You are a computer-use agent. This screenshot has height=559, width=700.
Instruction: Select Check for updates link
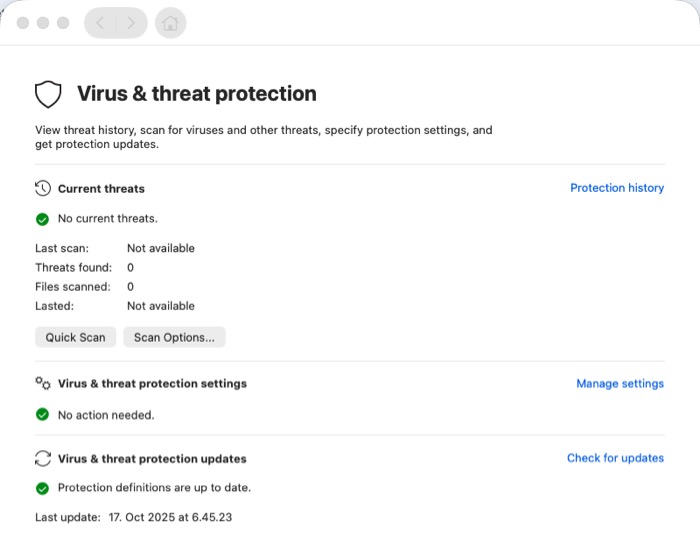615,458
